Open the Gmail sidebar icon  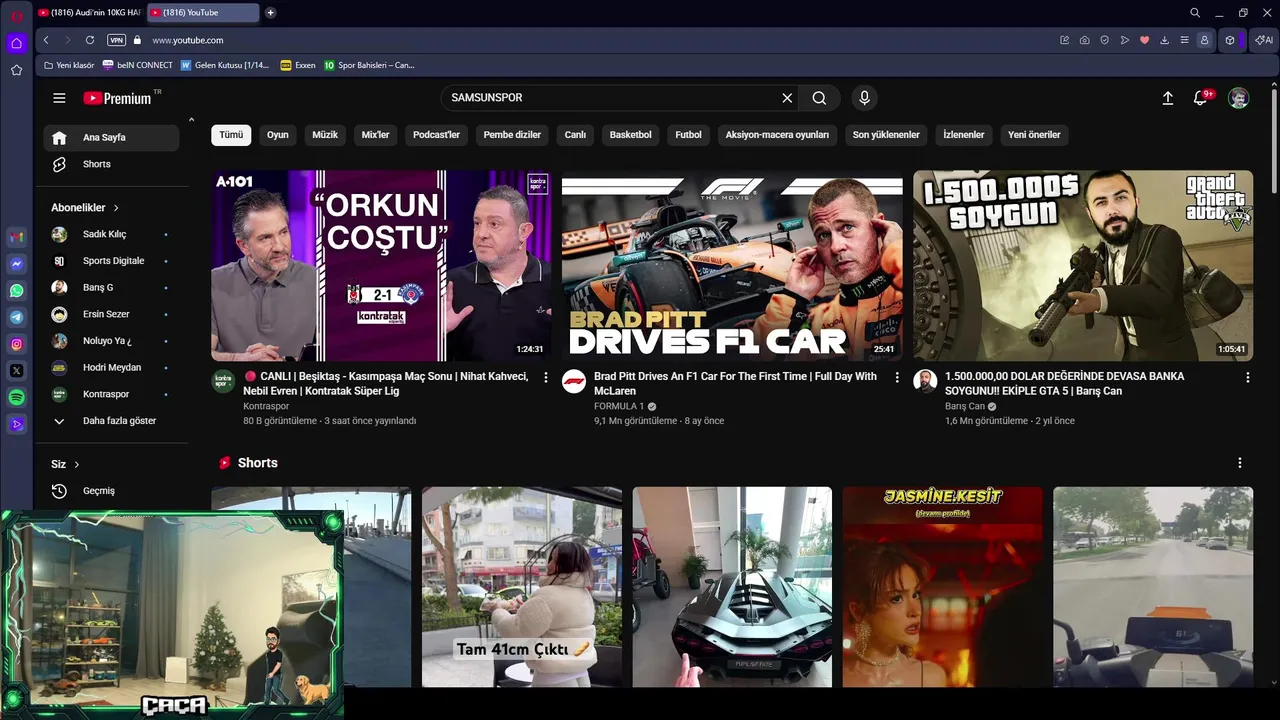[17, 237]
